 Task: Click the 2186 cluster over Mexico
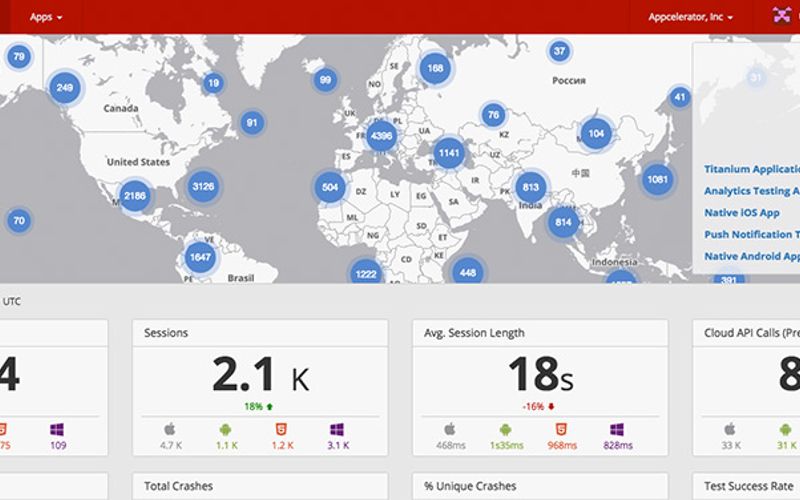click(135, 197)
